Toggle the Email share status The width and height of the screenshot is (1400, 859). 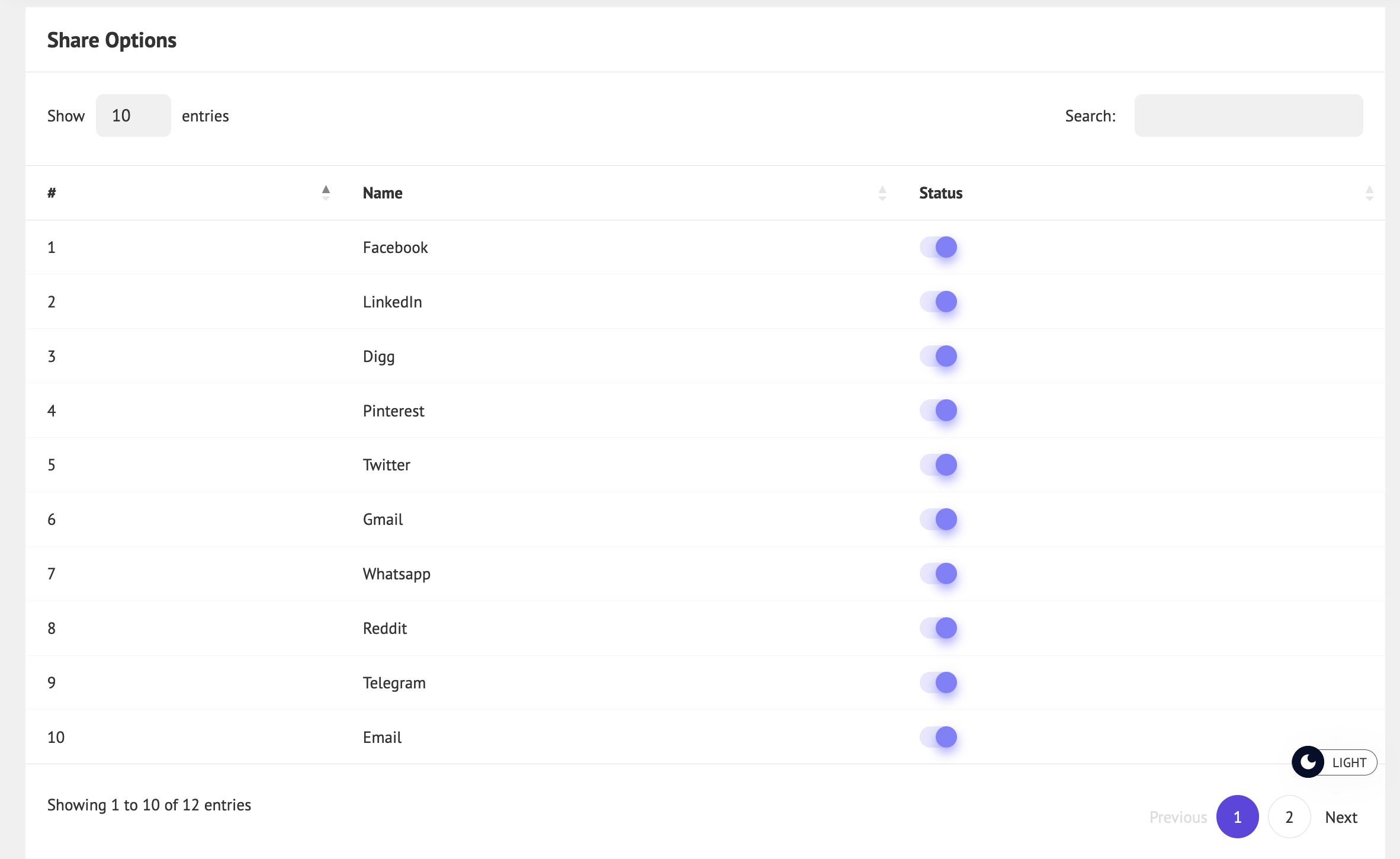(939, 737)
